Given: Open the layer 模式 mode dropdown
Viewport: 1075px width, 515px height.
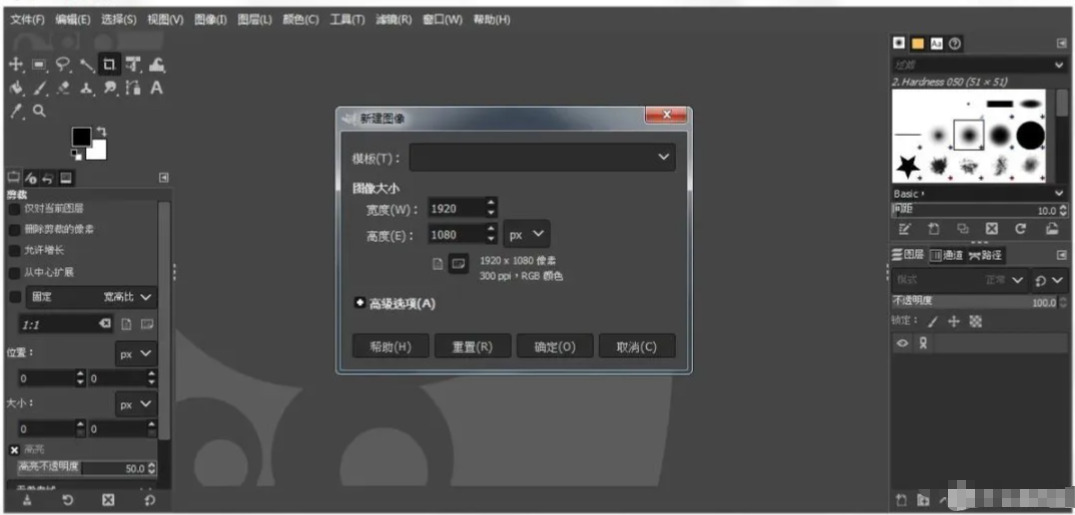Looking at the screenshot, I should pos(958,280).
